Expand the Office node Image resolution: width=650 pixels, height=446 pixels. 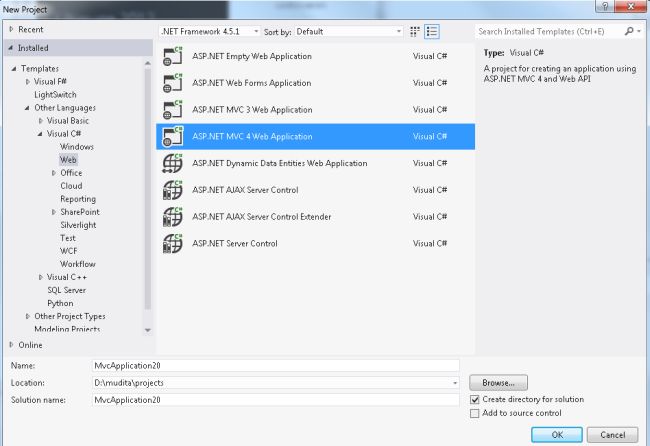pyautogui.click(x=53, y=173)
